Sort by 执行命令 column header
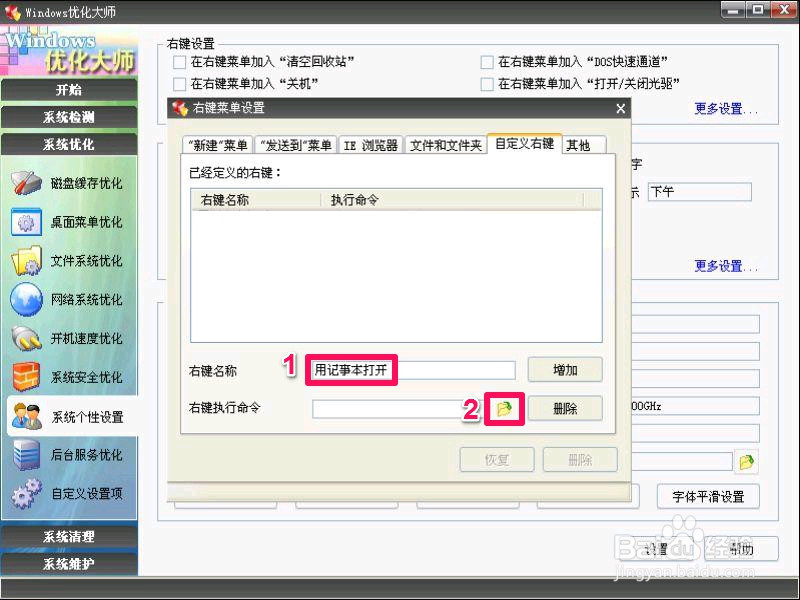This screenshot has height=600, width=800. point(452,200)
